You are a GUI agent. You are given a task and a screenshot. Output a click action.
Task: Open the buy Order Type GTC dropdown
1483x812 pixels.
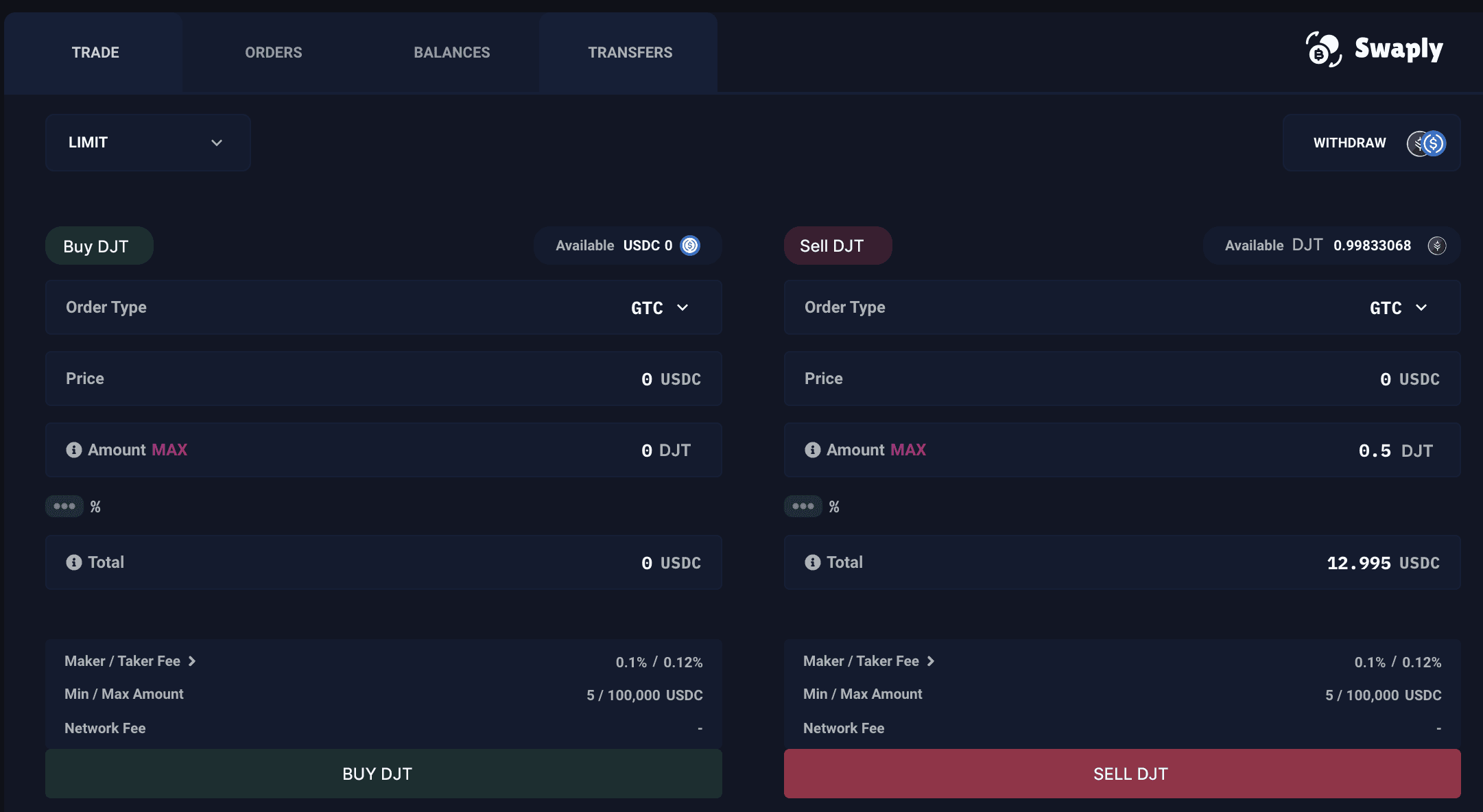(x=660, y=308)
